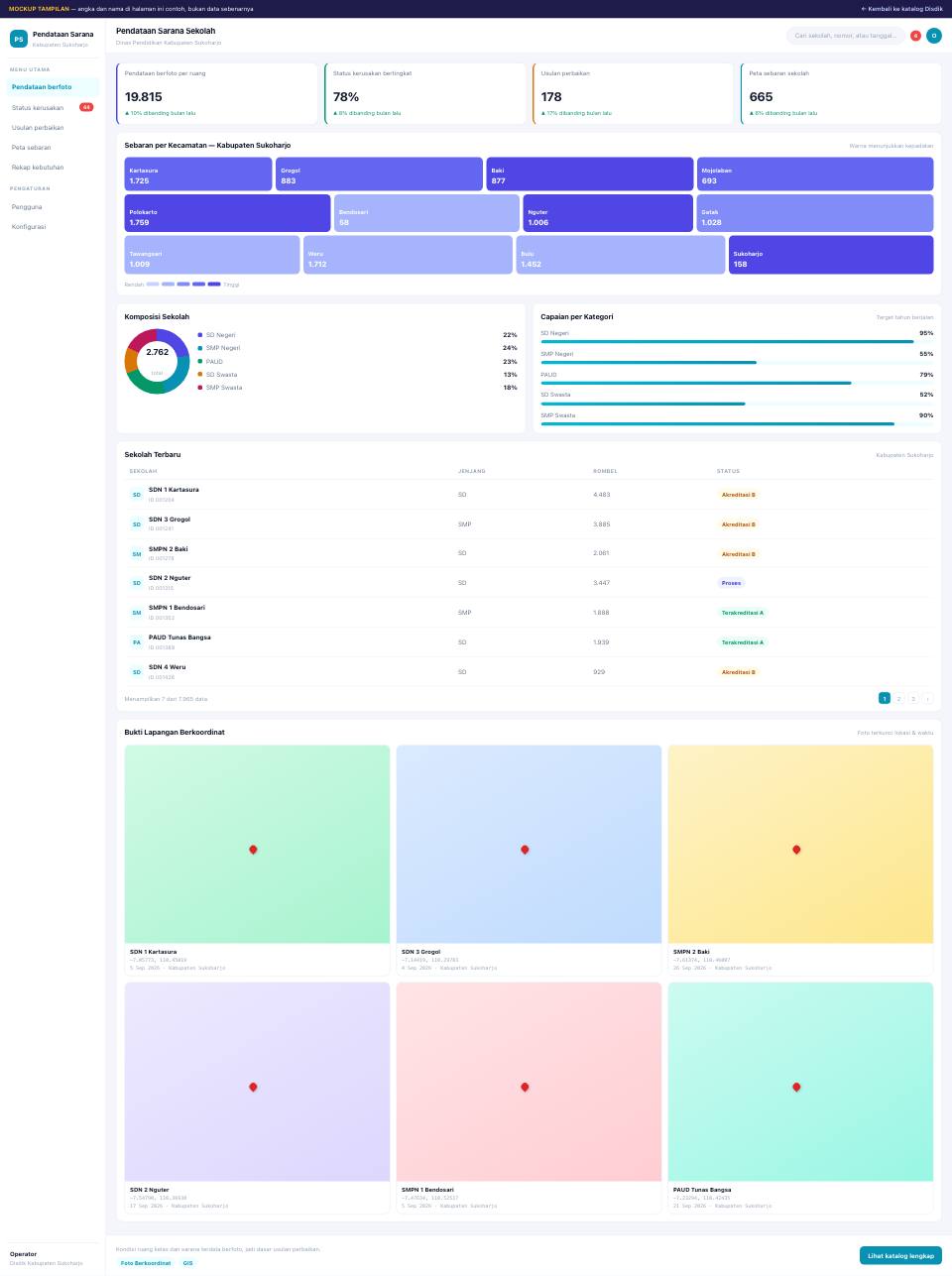Click the SD avatar beside SDN 2 Nguter
This screenshot has height=1276, width=952.
pos(137,583)
